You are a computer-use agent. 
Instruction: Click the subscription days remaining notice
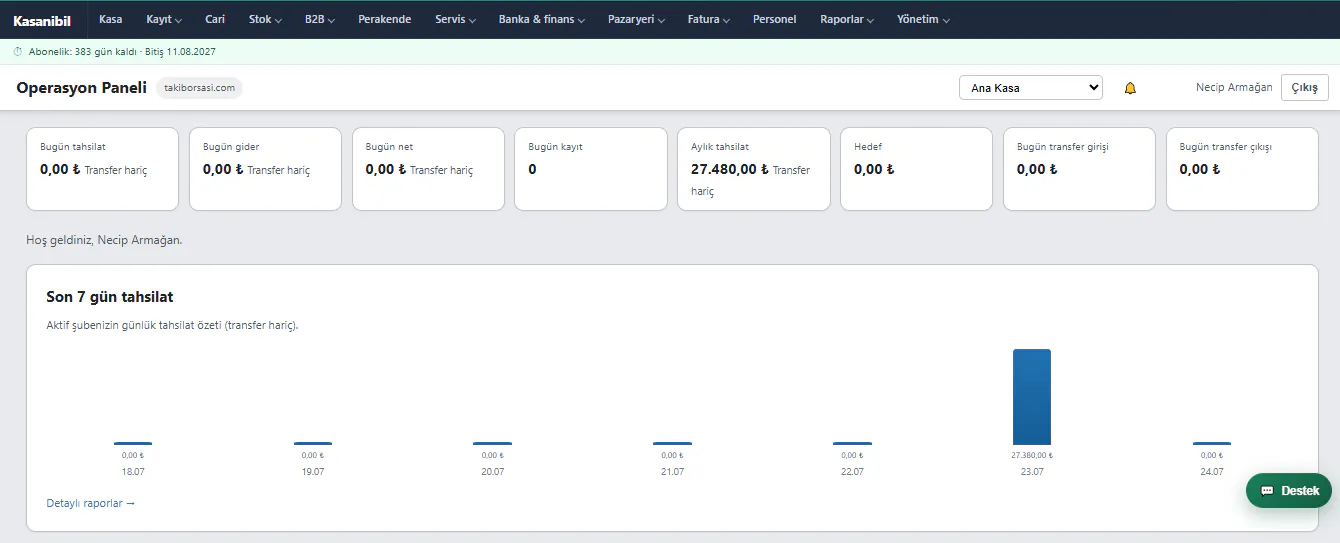click(x=122, y=51)
